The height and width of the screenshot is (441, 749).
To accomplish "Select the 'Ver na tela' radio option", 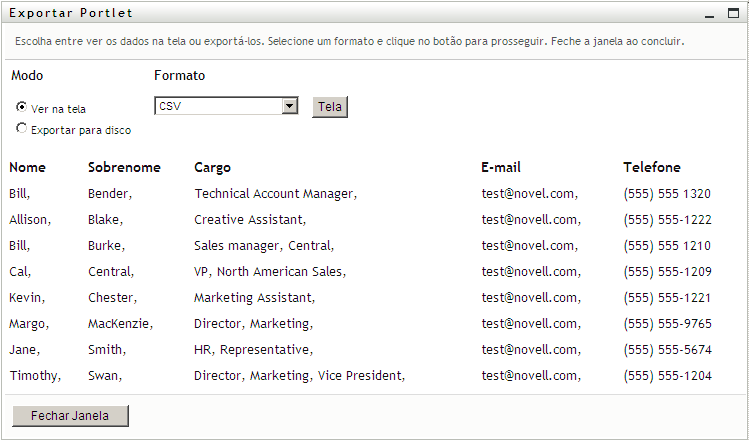I will [x=22, y=107].
